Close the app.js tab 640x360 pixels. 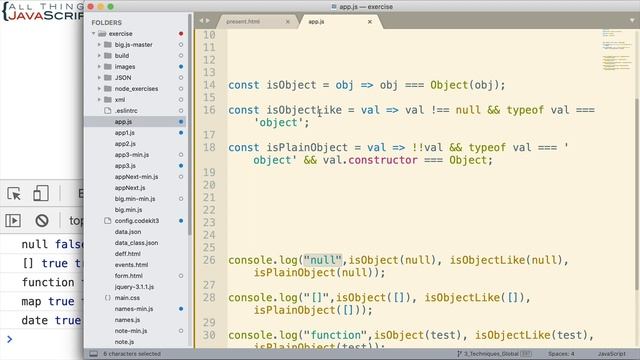370,22
